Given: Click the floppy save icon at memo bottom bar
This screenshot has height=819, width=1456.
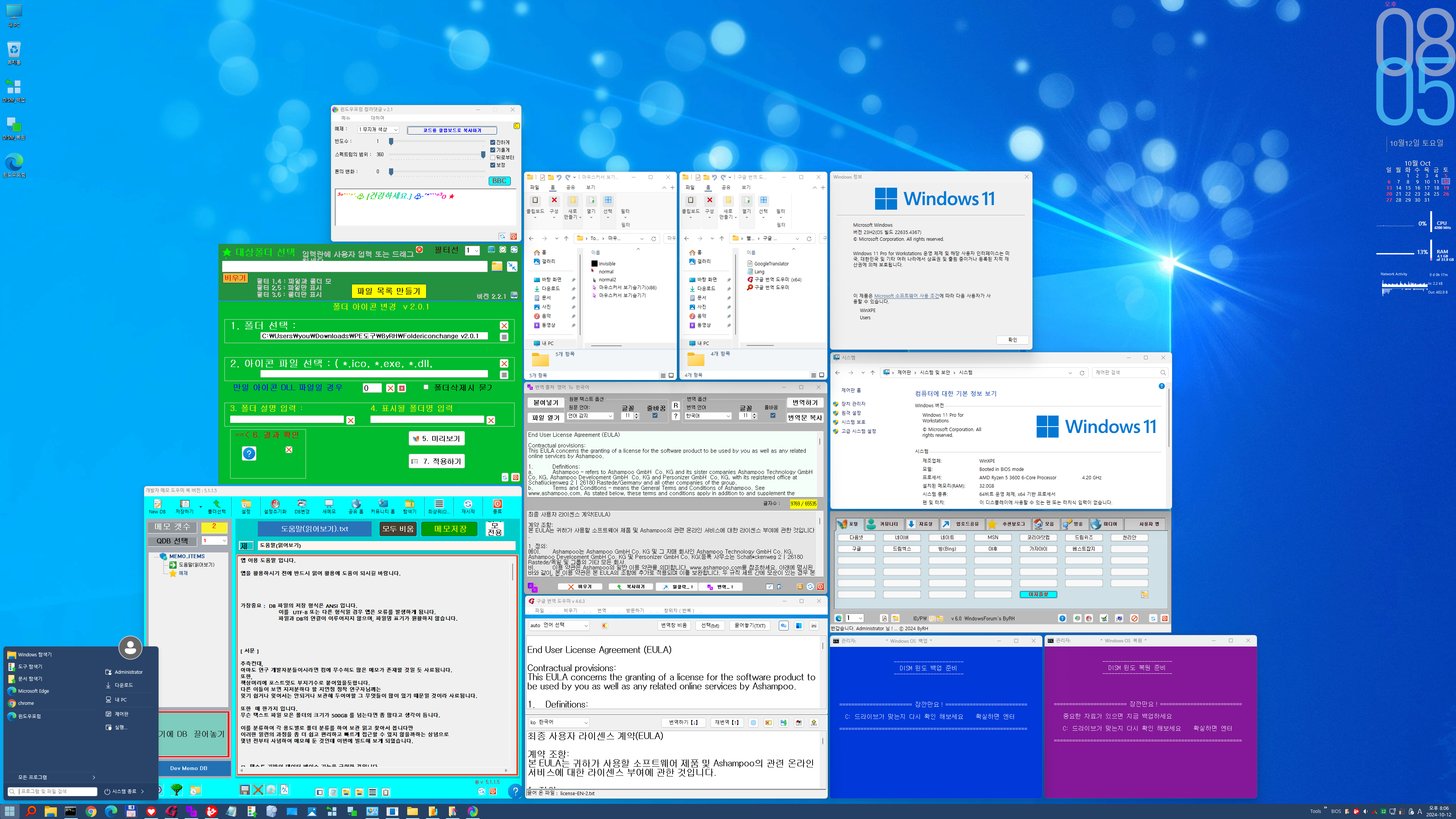Looking at the screenshot, I should click(245, 790).
